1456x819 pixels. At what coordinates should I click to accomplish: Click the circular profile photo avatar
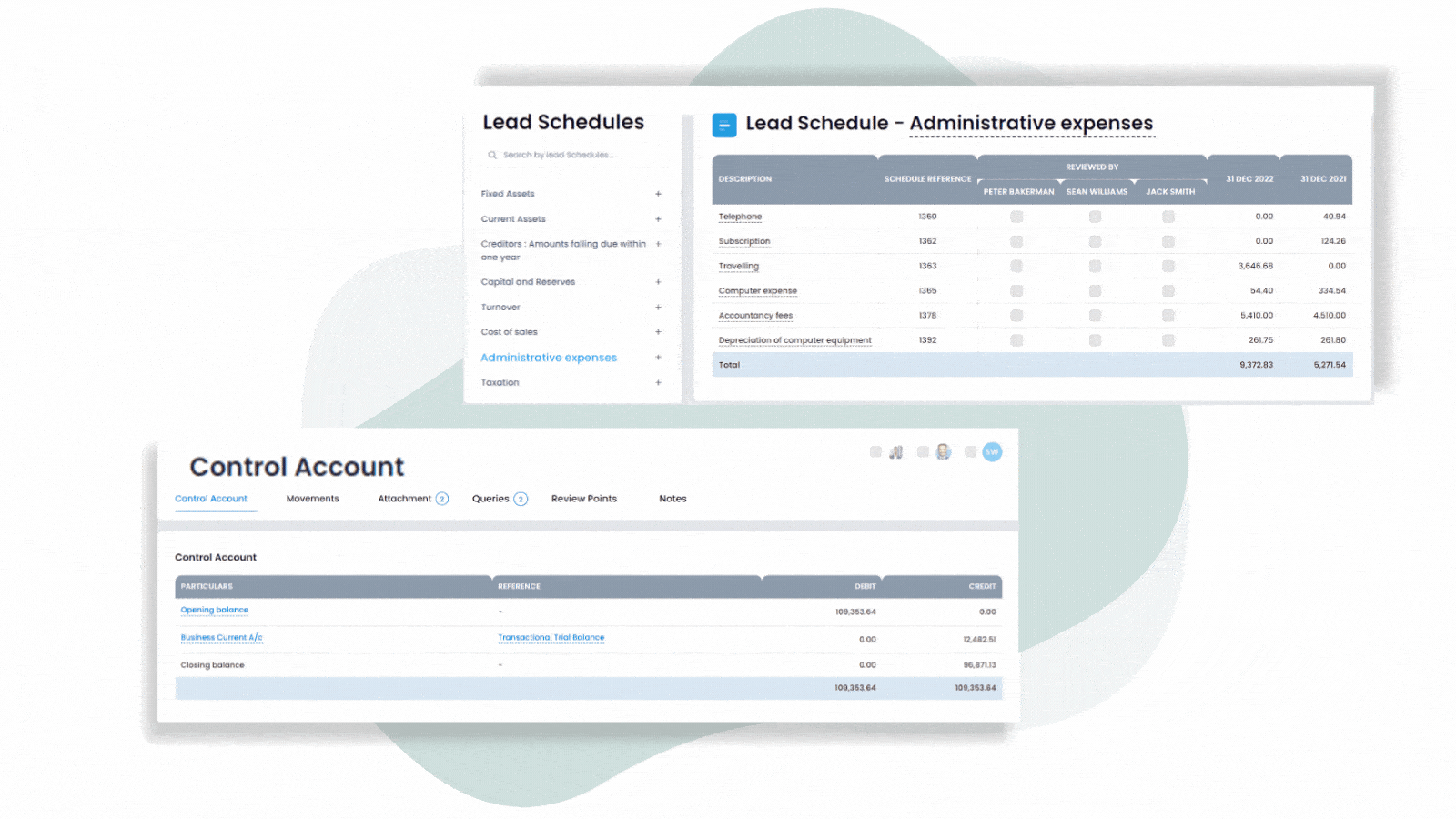point(944,451)
